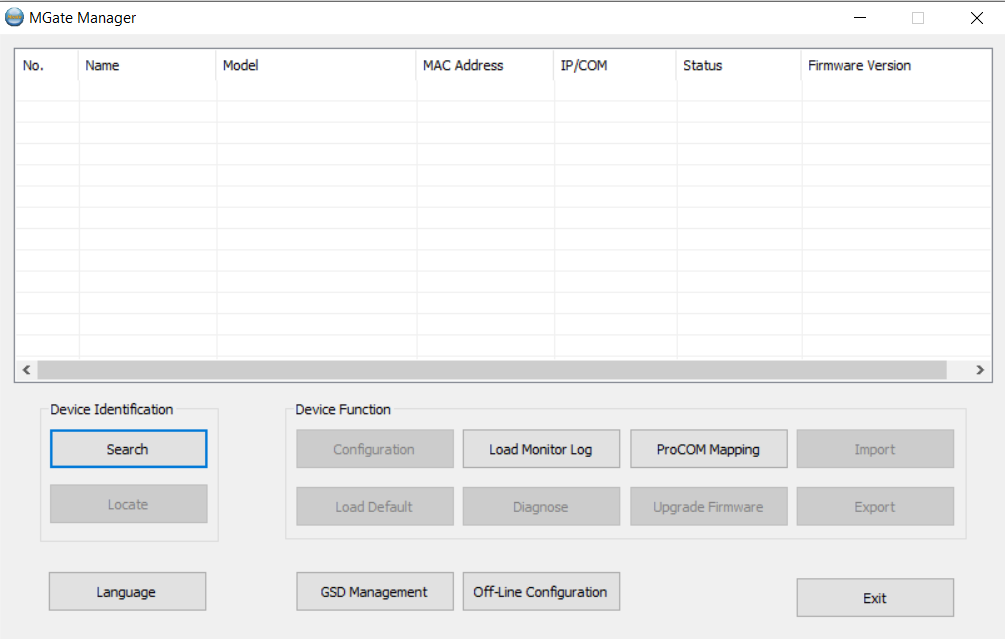This screenshot has height=639, width=1005.
Task: Click the left arrow of the horizontal scrollbar
Action: point(26,370)
